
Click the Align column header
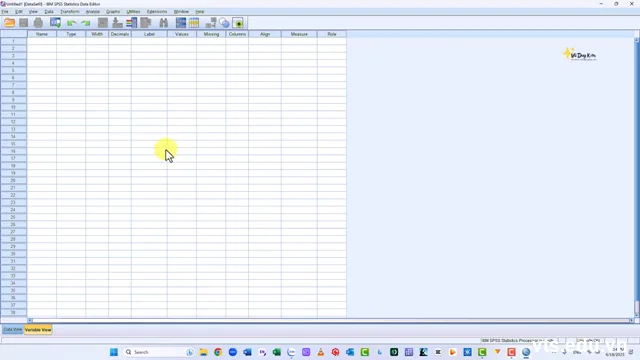[265, 34]
